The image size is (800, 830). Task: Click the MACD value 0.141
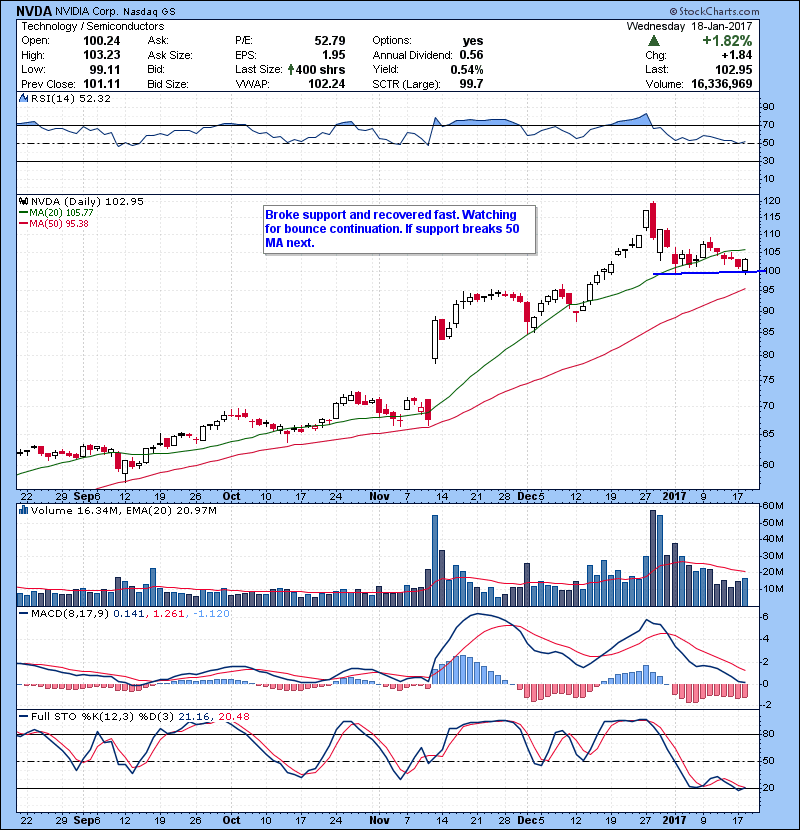[x=129, y=614]
